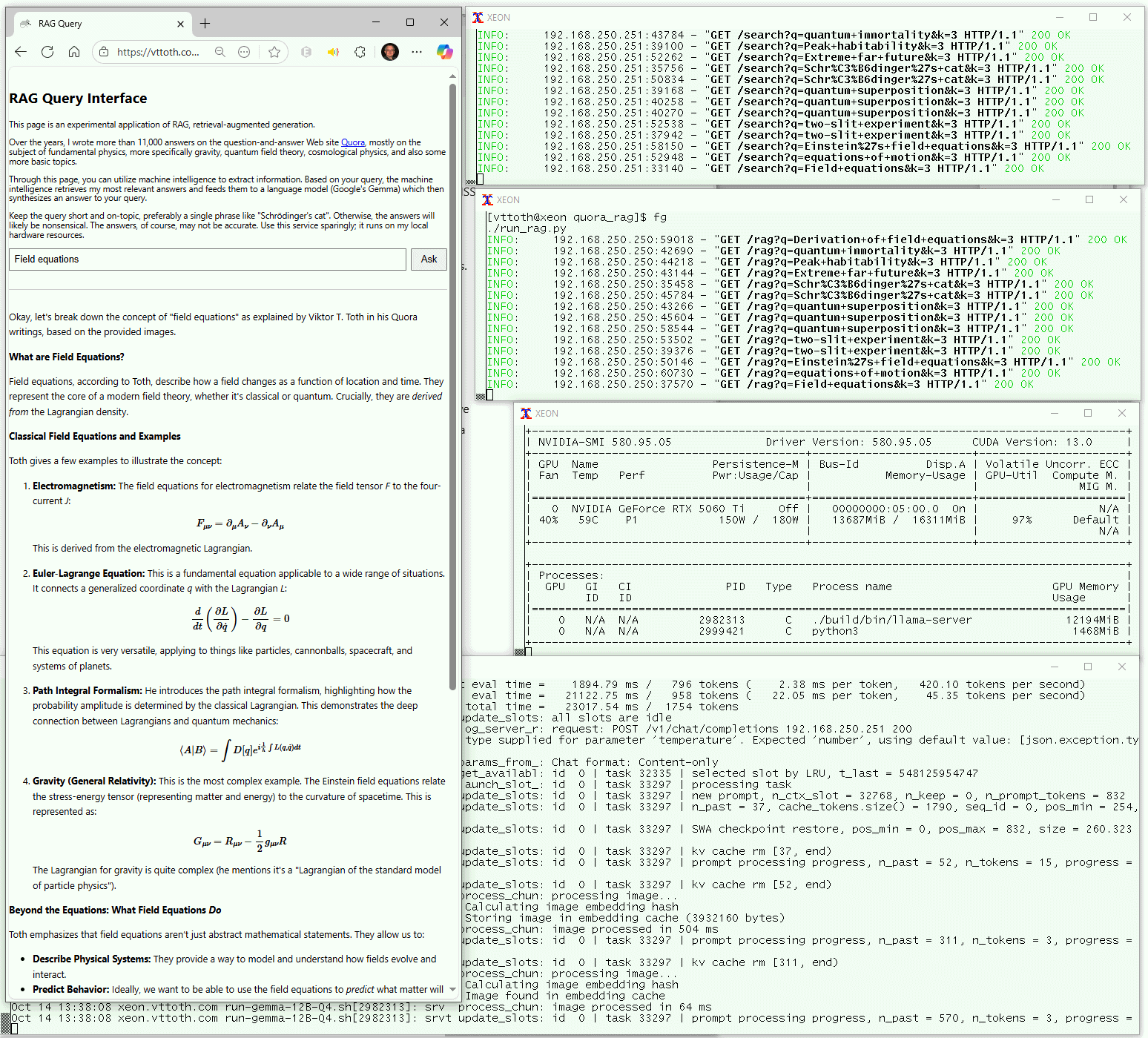This screenshot has height=1038, width=1148.
Task: Open the browser home page
Action: click(x=74, y=52)
